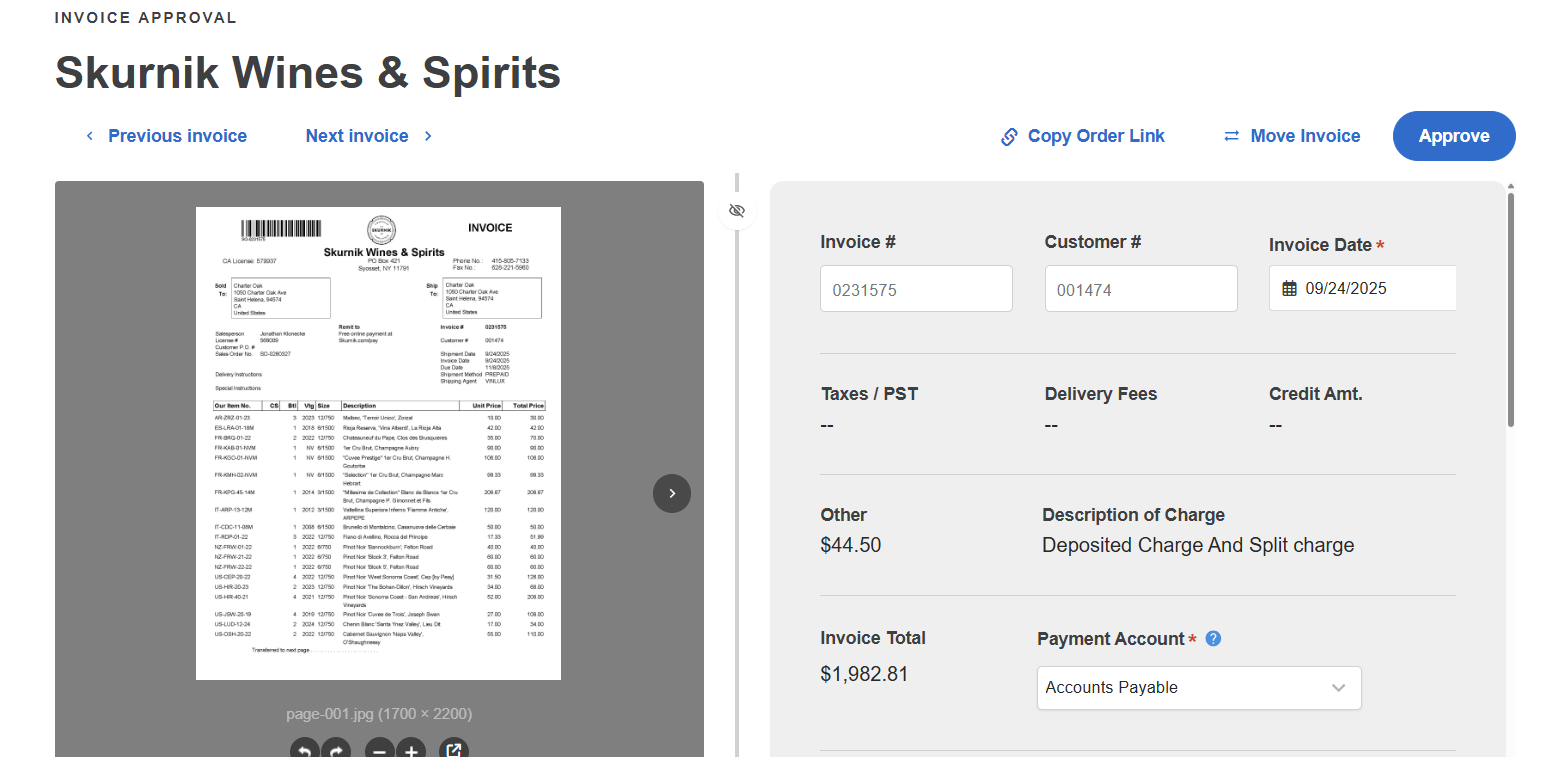
Task: Zoom out with the minus icon
Action: [x=380, y=751]
